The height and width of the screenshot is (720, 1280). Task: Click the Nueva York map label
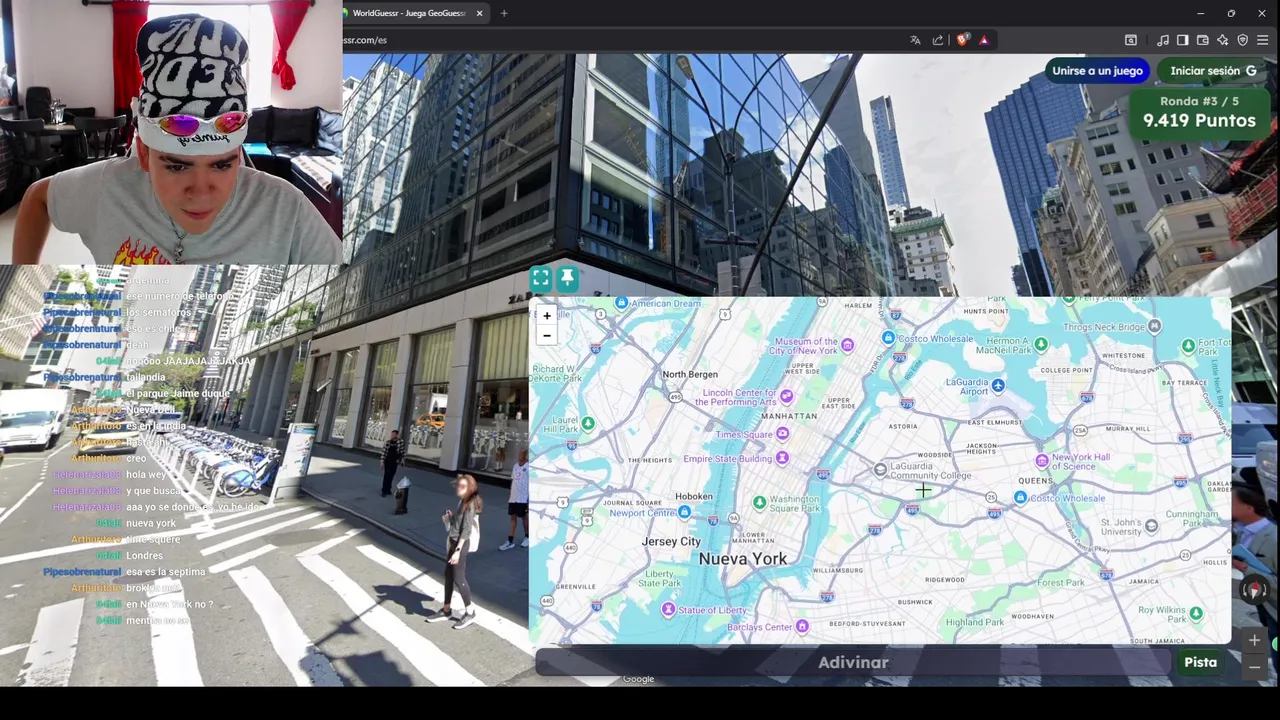pyautogui.click(x=743, y=559)
